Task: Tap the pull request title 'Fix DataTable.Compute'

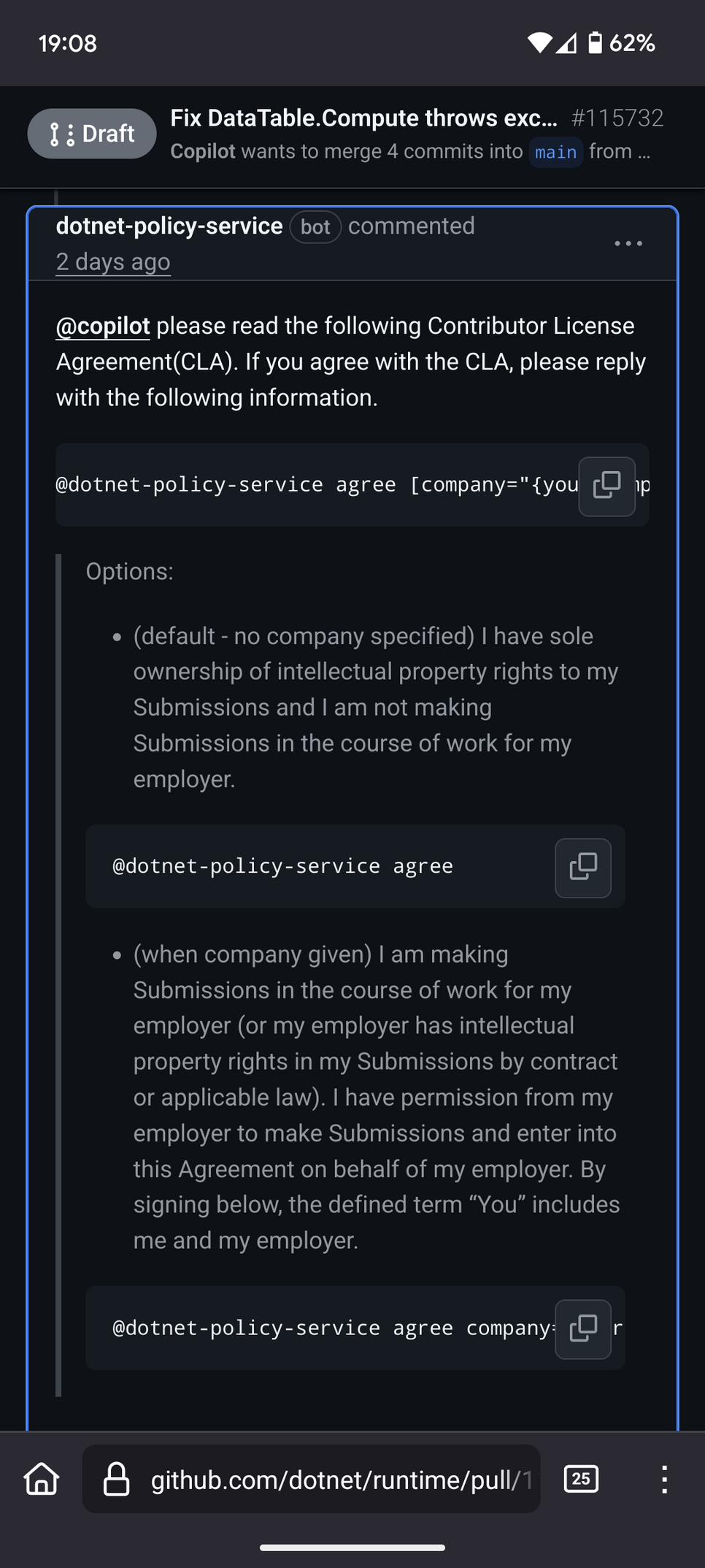Action: coord(363,118)
